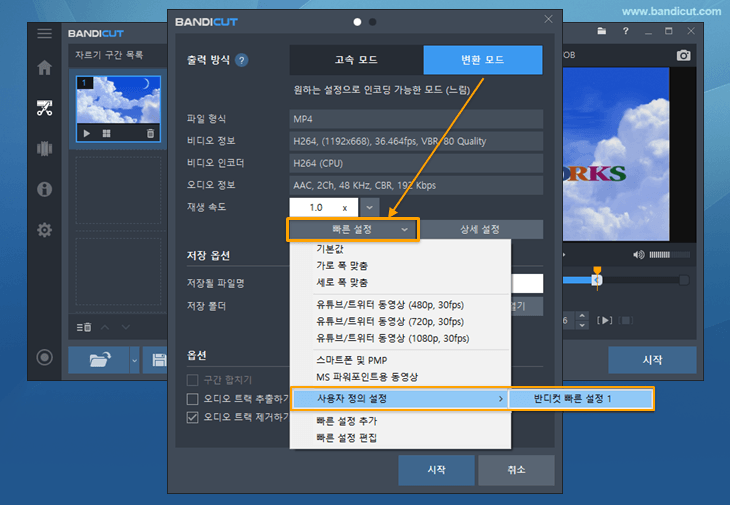Uncheck Remove audio track checkbox

click(x=192, y=417)
